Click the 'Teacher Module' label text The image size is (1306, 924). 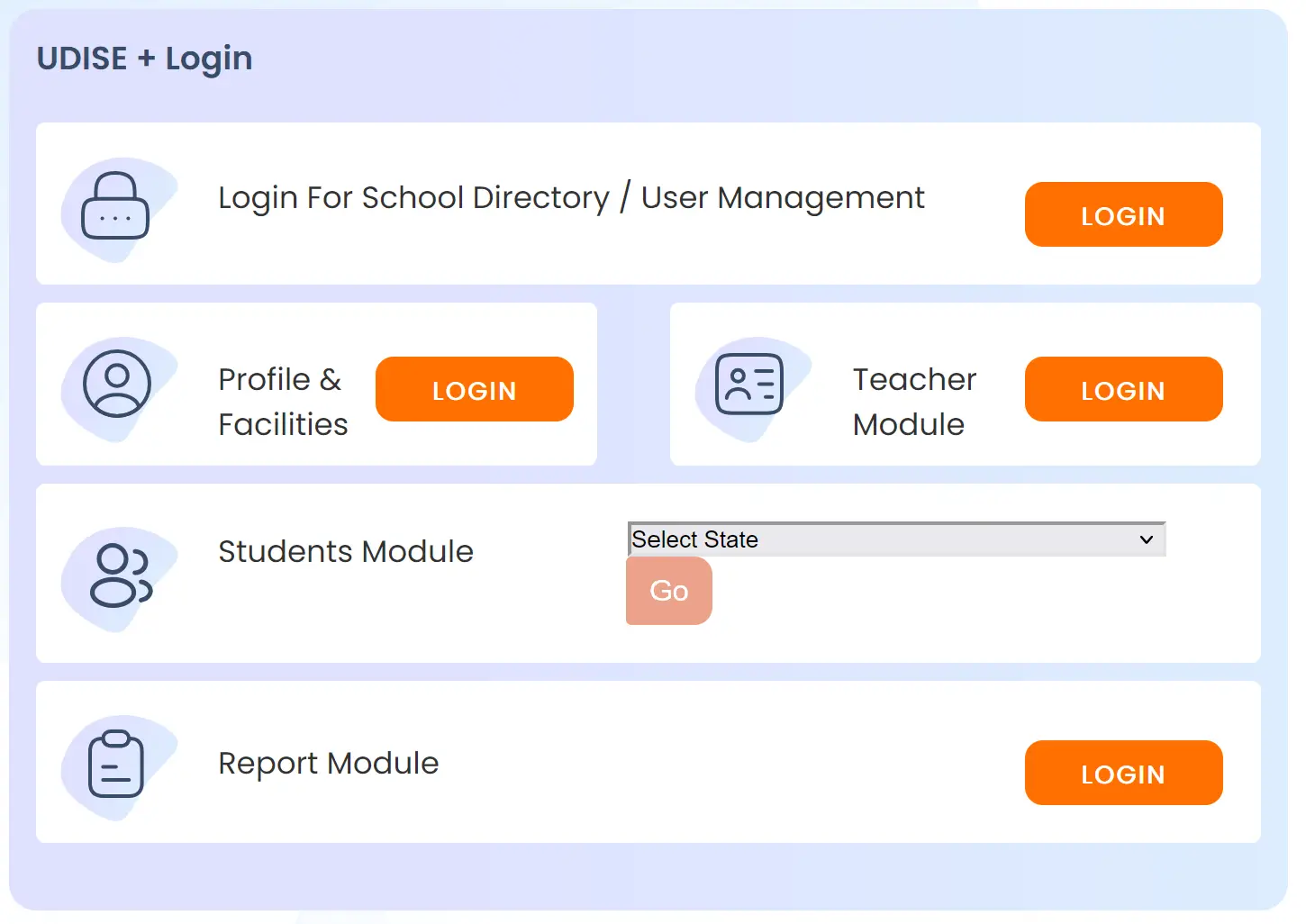click(914, 402)
